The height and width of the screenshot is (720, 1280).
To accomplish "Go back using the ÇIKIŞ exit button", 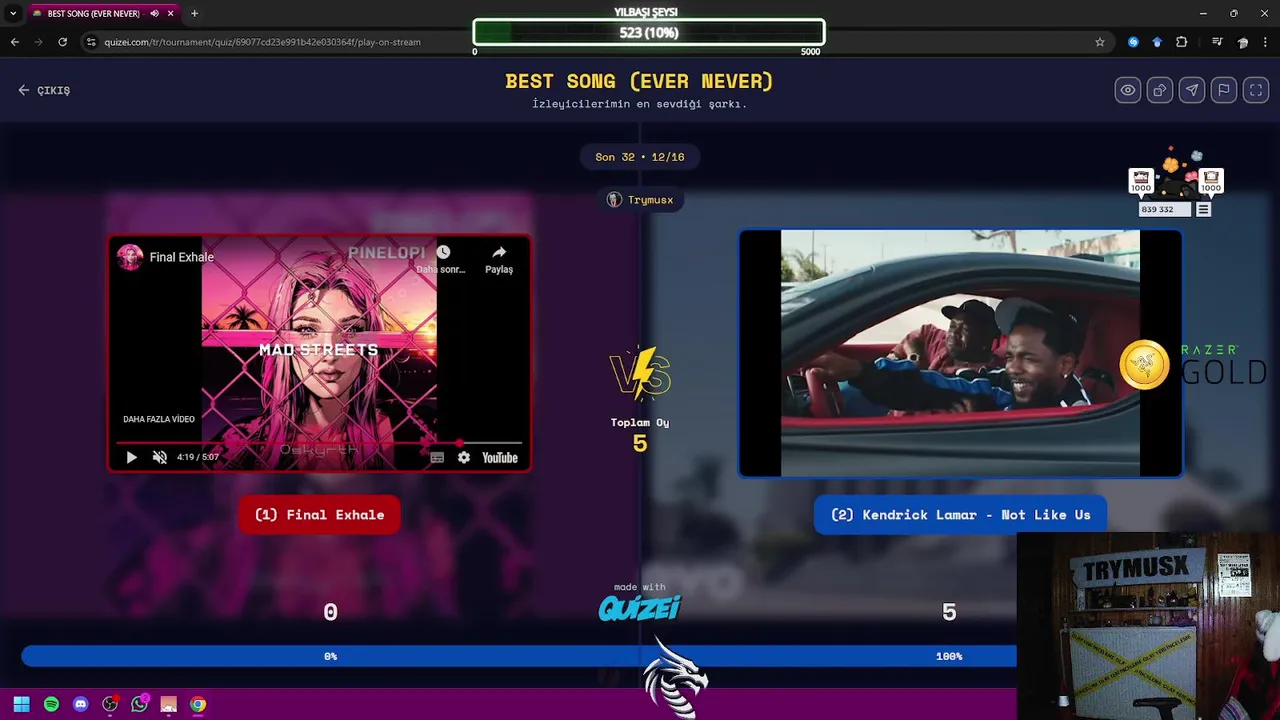I will pos(44,90).
